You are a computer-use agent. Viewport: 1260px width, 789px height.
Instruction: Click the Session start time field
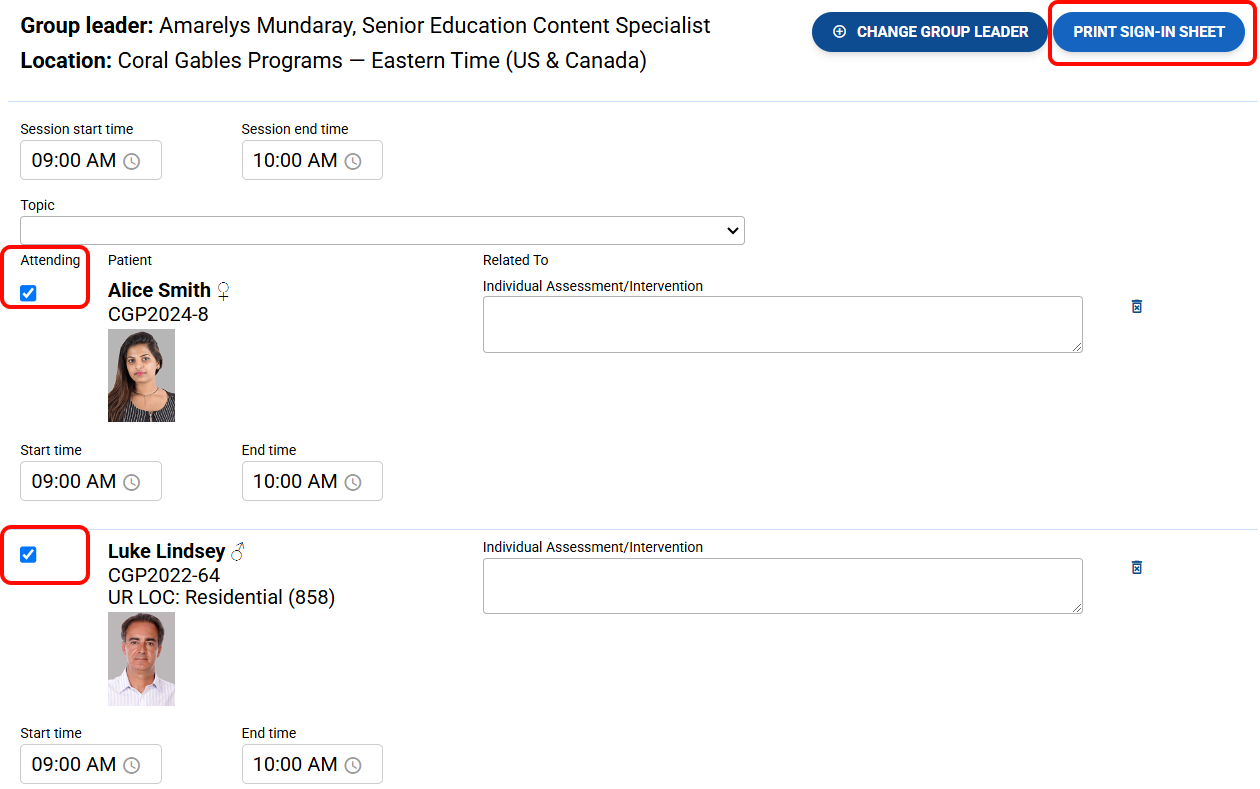click(74, 161)
